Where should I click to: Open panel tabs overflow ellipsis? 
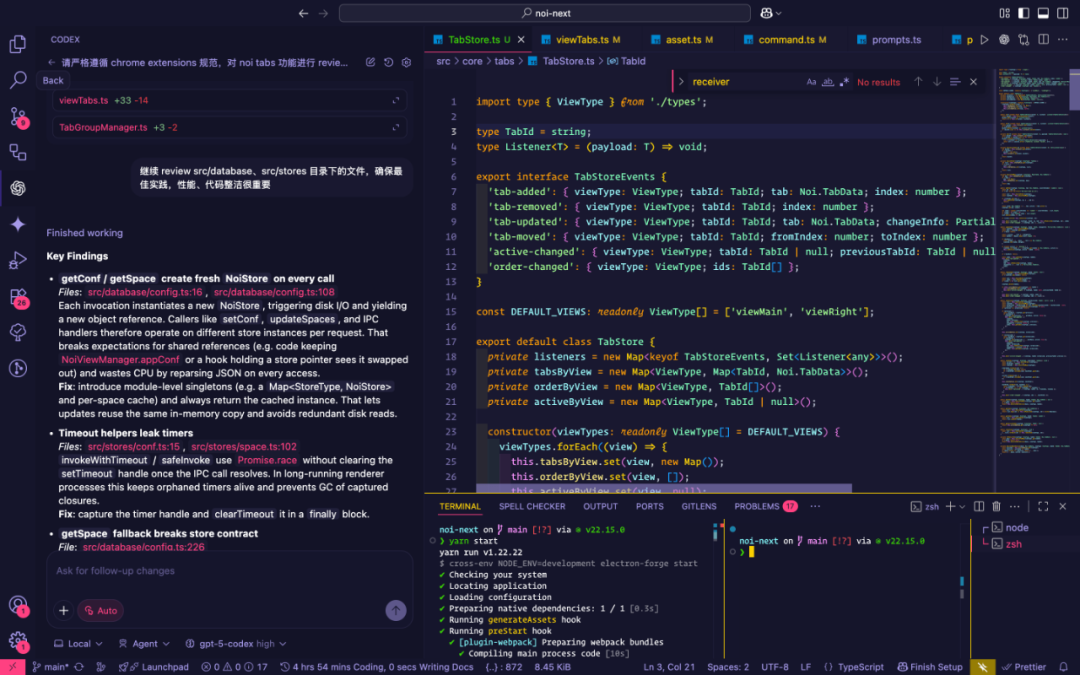tap(816, 506)
